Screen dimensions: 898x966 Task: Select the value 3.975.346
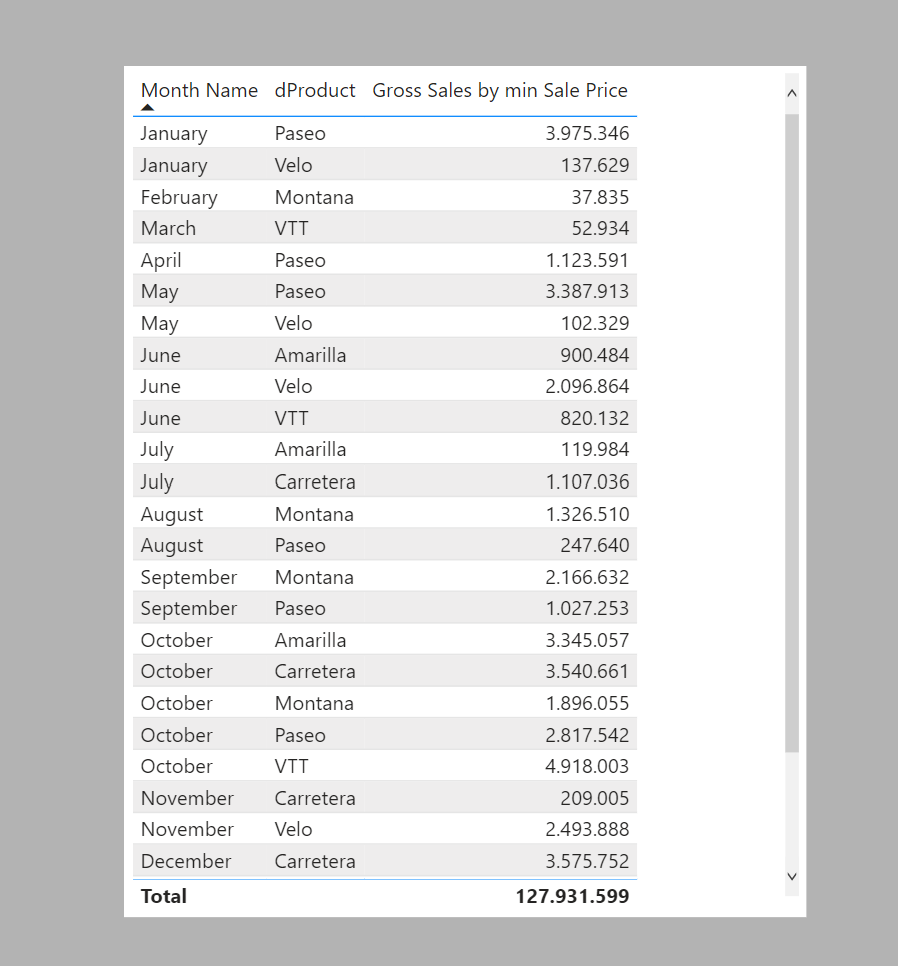[587, 133]
